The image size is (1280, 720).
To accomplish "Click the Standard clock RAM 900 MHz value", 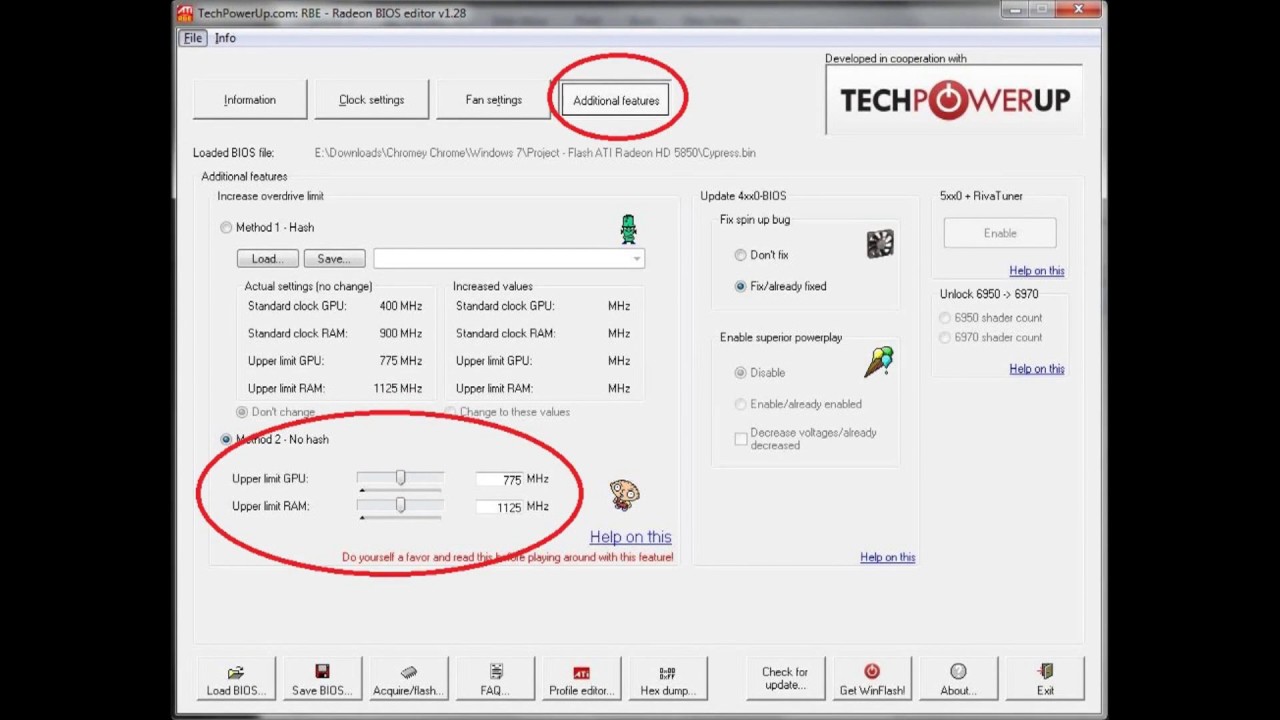I will click(400, 333).
